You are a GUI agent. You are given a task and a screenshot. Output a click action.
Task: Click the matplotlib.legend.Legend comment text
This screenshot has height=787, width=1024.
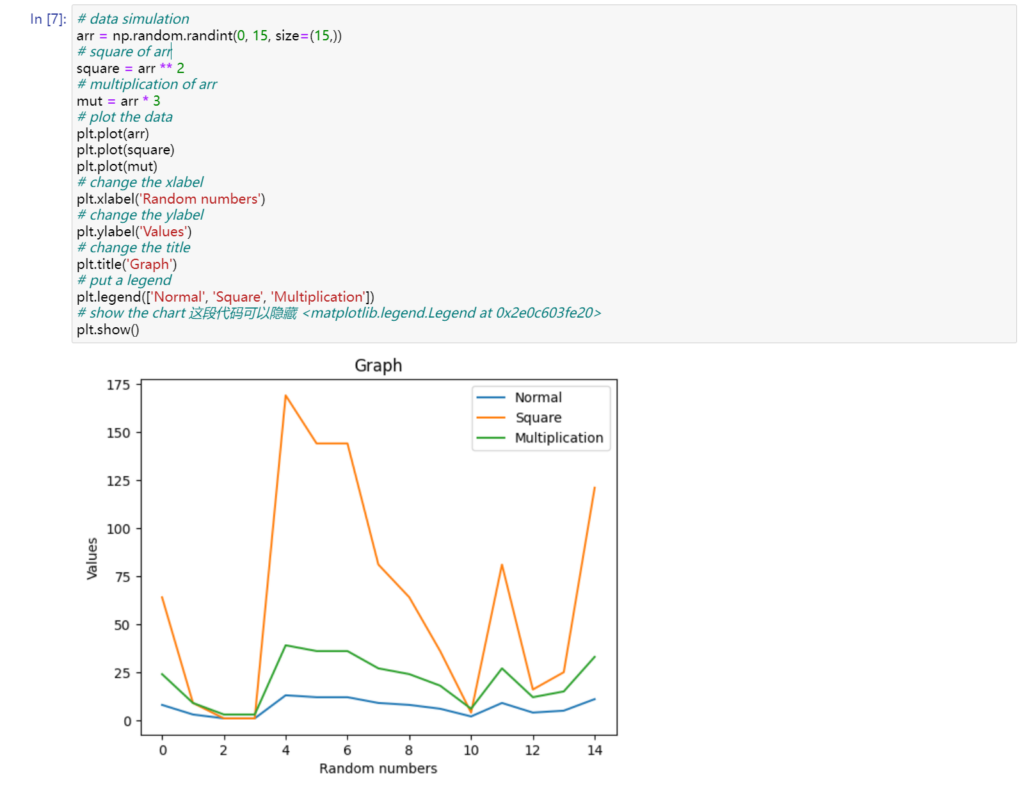(x=451, y=313)
